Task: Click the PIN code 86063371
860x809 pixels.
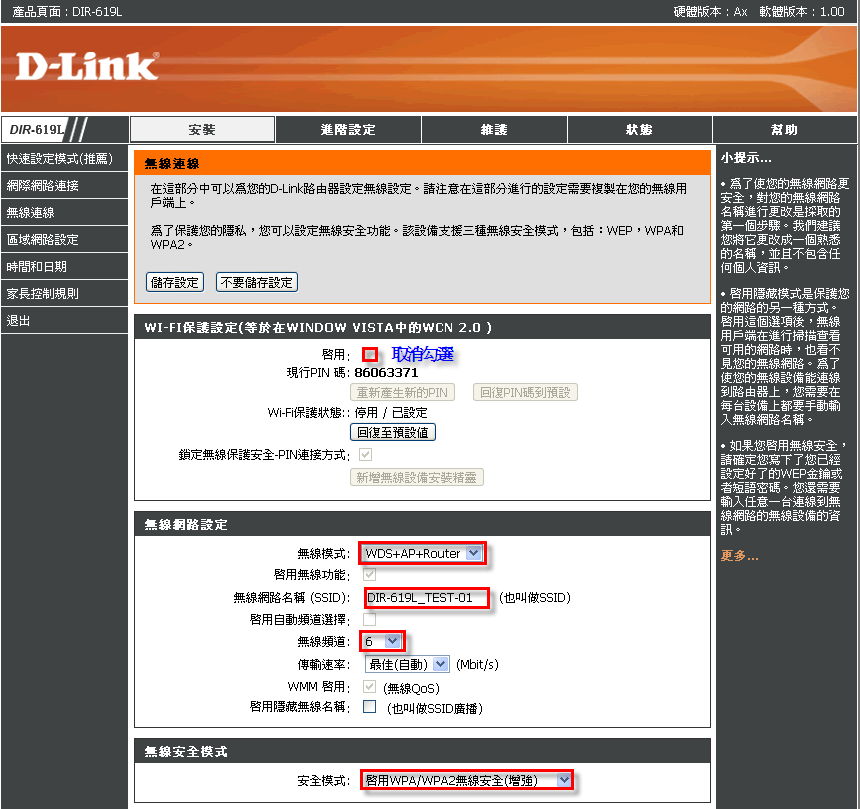Action: [x=386, y=372]
